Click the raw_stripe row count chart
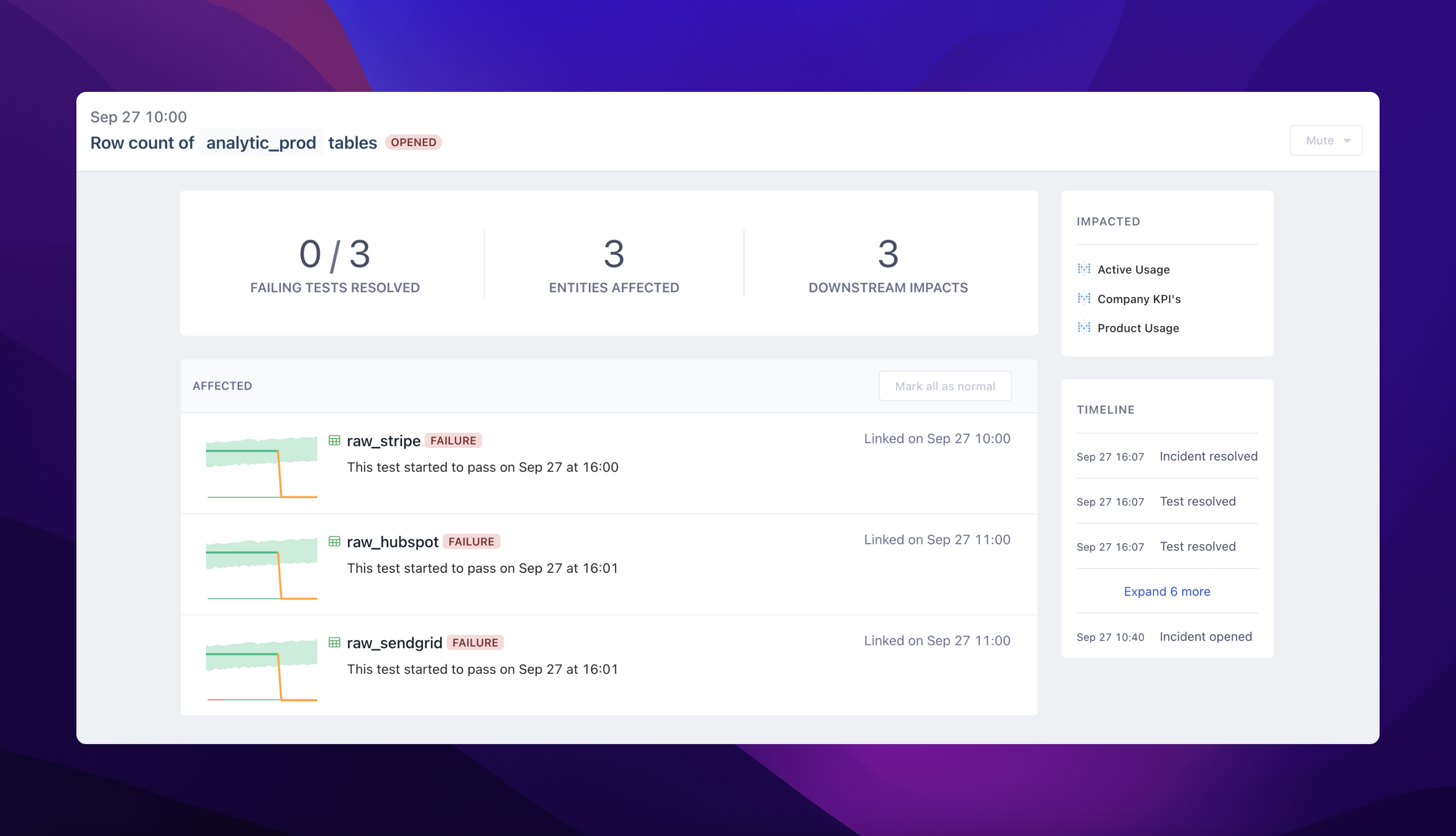Image resolution: width=1456 pixels, height=836 pixels. tap(262, 467)
